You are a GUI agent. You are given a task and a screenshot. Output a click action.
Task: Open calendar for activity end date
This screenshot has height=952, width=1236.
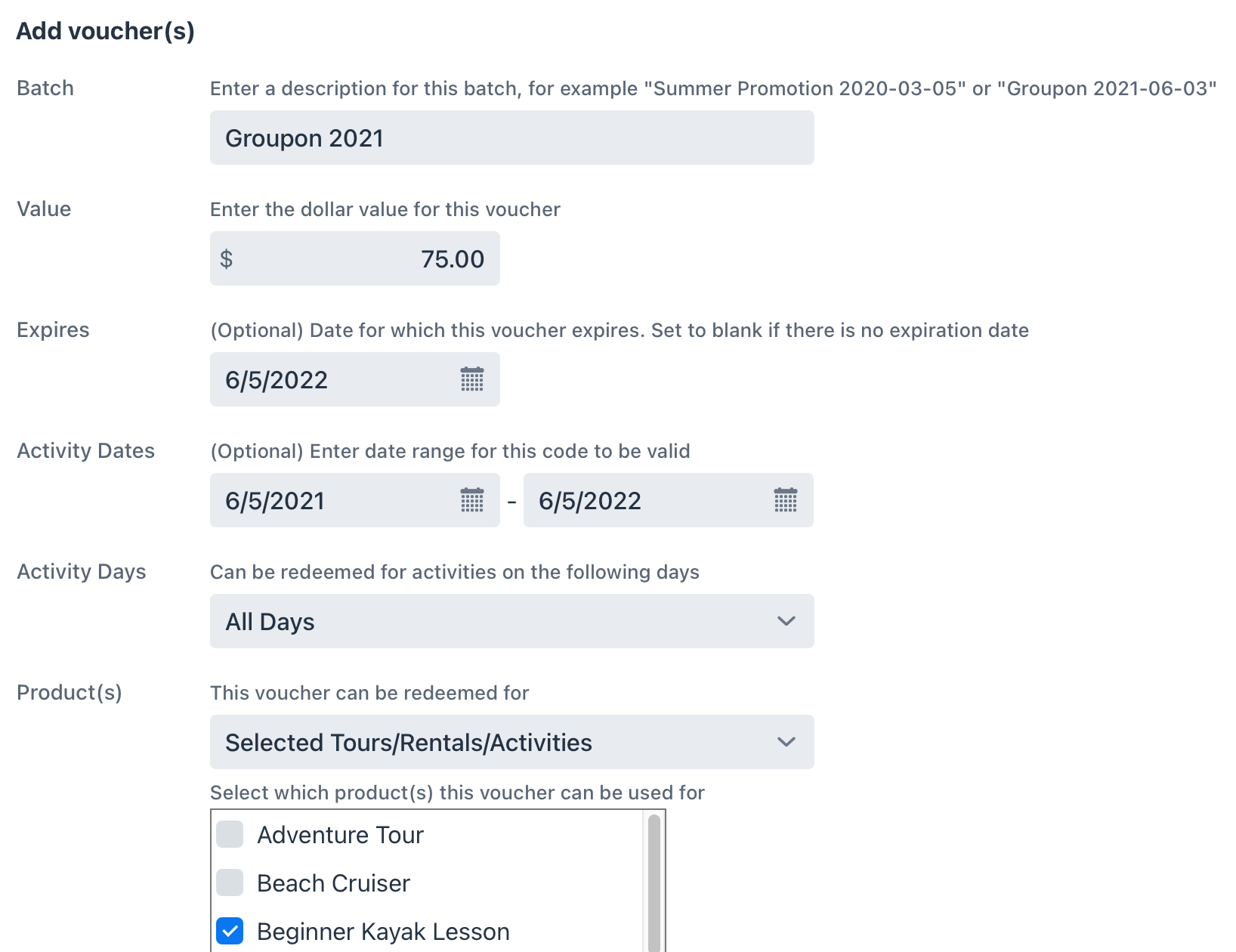point(786,500)
